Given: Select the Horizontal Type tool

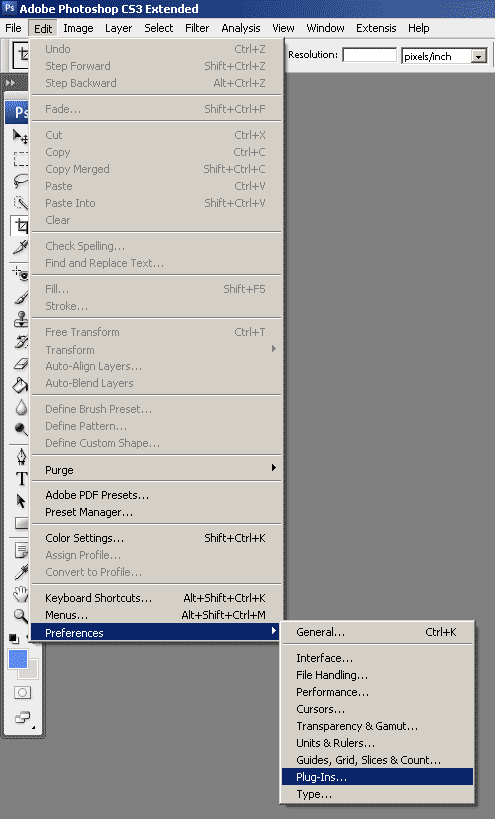Looking at the screenshot, I should [20, 478].
